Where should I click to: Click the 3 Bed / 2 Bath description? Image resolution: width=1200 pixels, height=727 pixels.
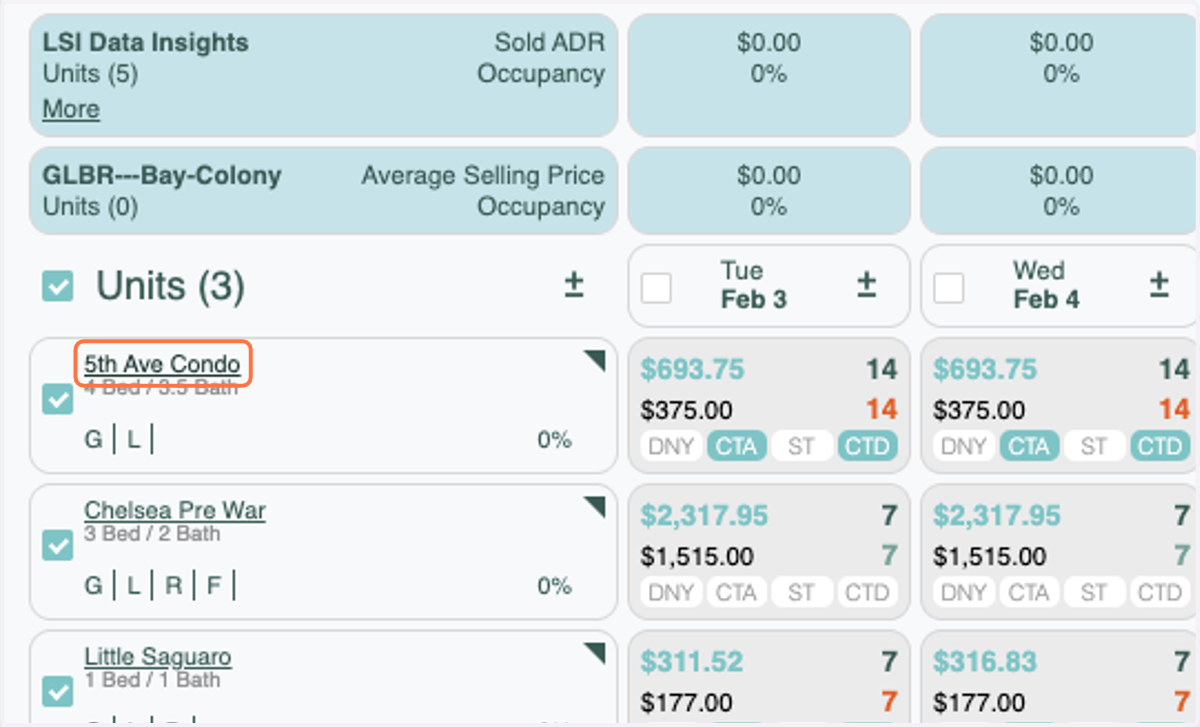click(x=152, y=534)
